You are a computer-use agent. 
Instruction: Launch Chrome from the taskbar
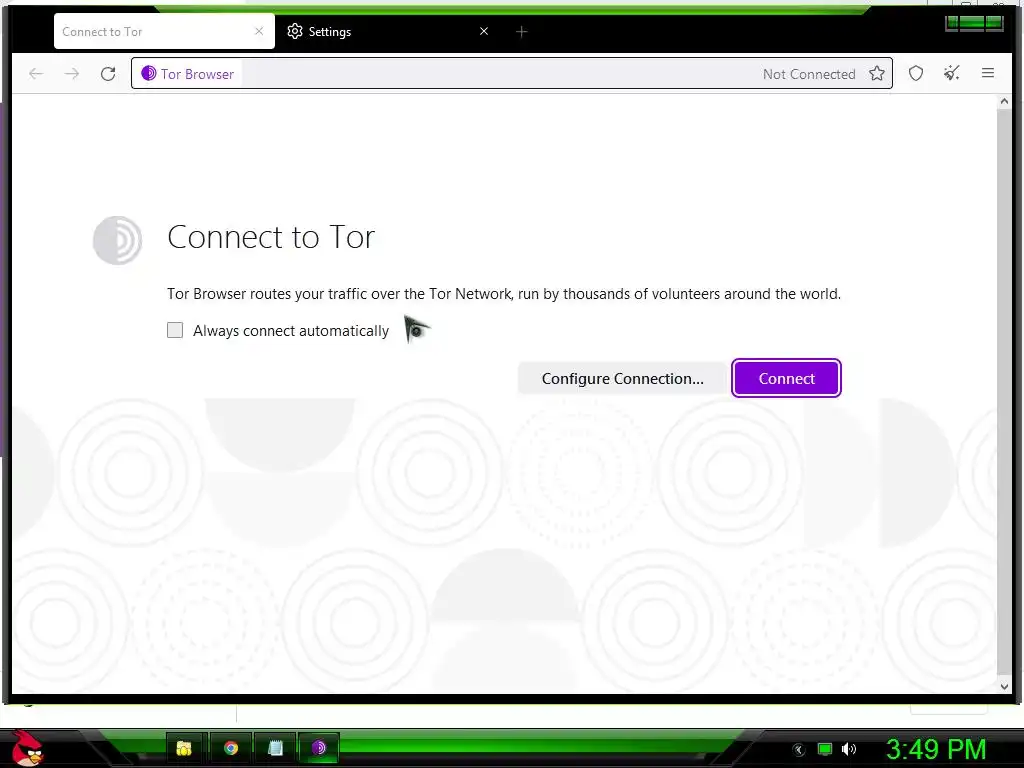[231, 748]
